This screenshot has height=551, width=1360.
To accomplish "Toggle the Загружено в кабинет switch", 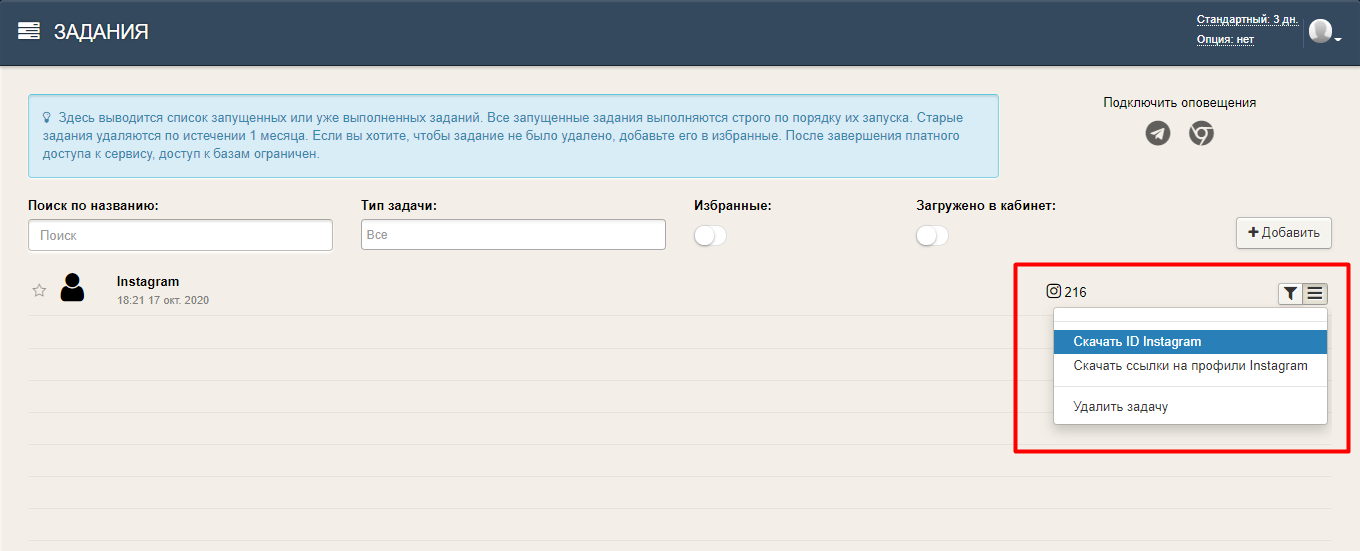I will click(x=932, y=236).
